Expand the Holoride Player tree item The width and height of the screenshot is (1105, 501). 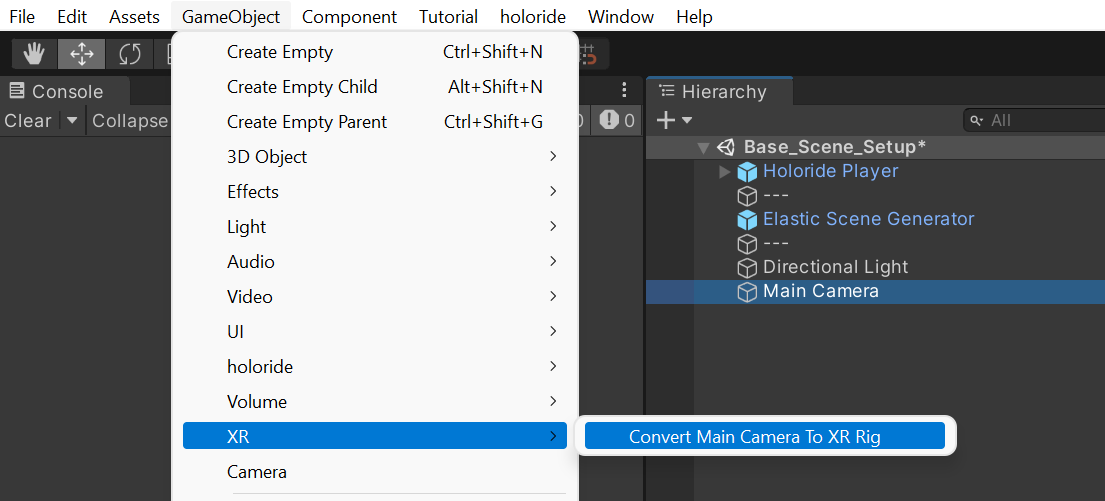click(725, 172)
